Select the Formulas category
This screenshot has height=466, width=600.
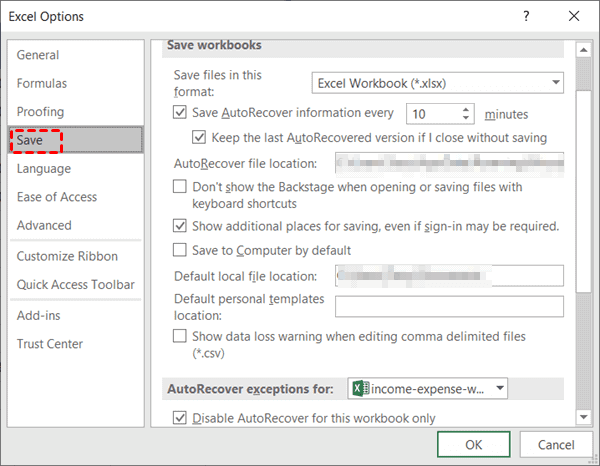coord(42,83)
